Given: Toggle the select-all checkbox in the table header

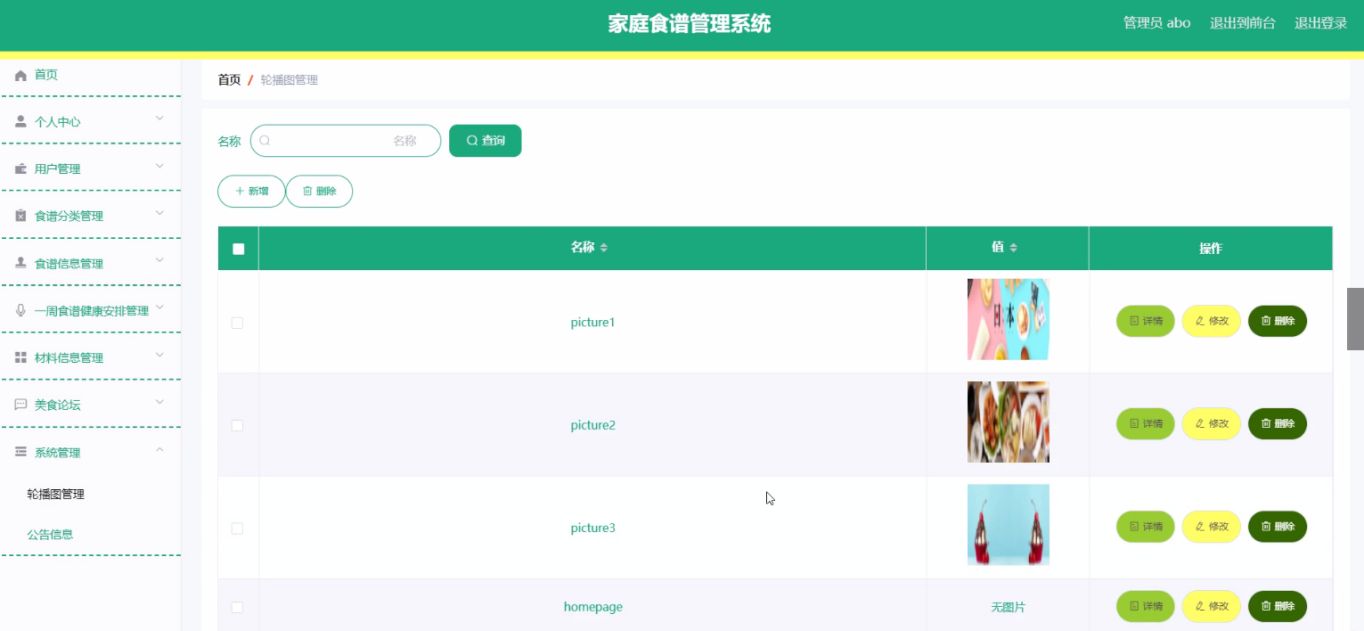Looking at the screenshot, I should click(x=238, y=249).
